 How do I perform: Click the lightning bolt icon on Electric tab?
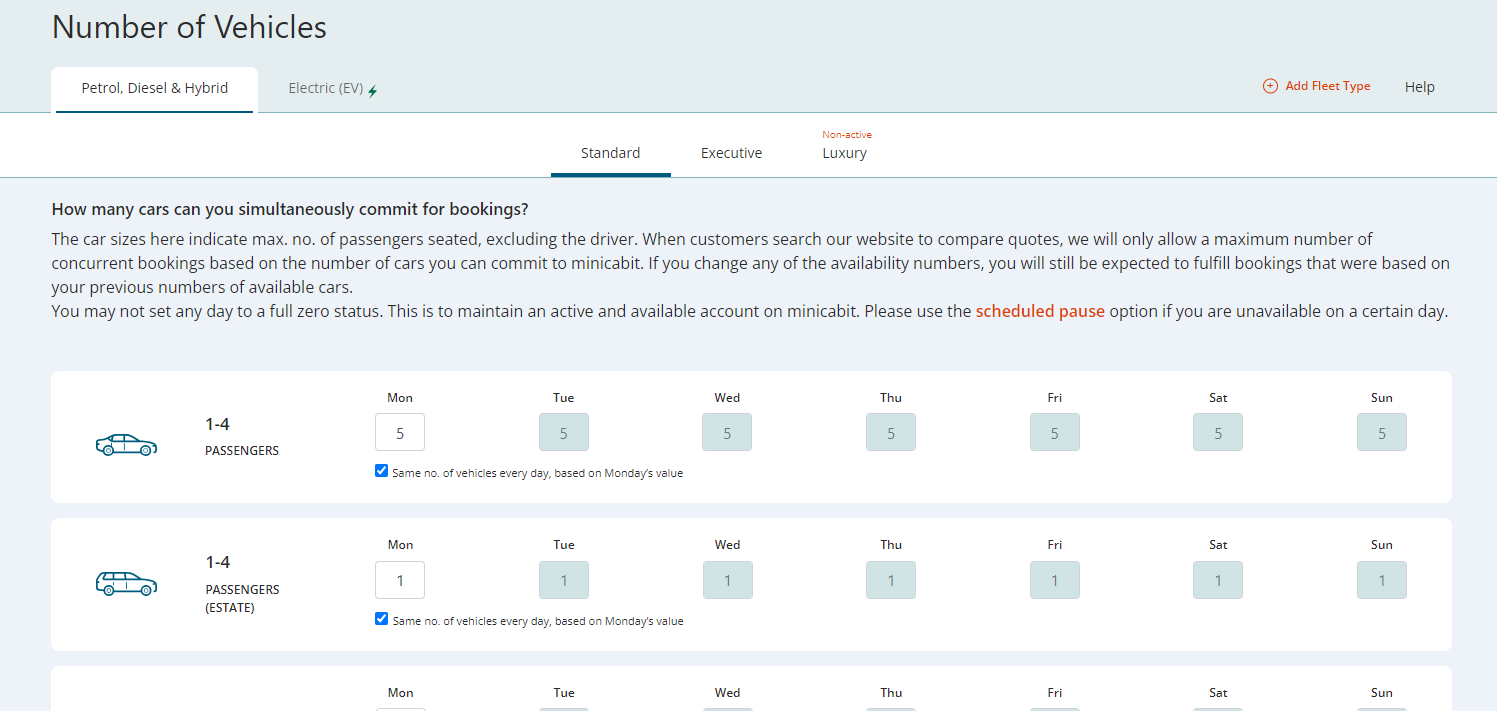point(373,91)
